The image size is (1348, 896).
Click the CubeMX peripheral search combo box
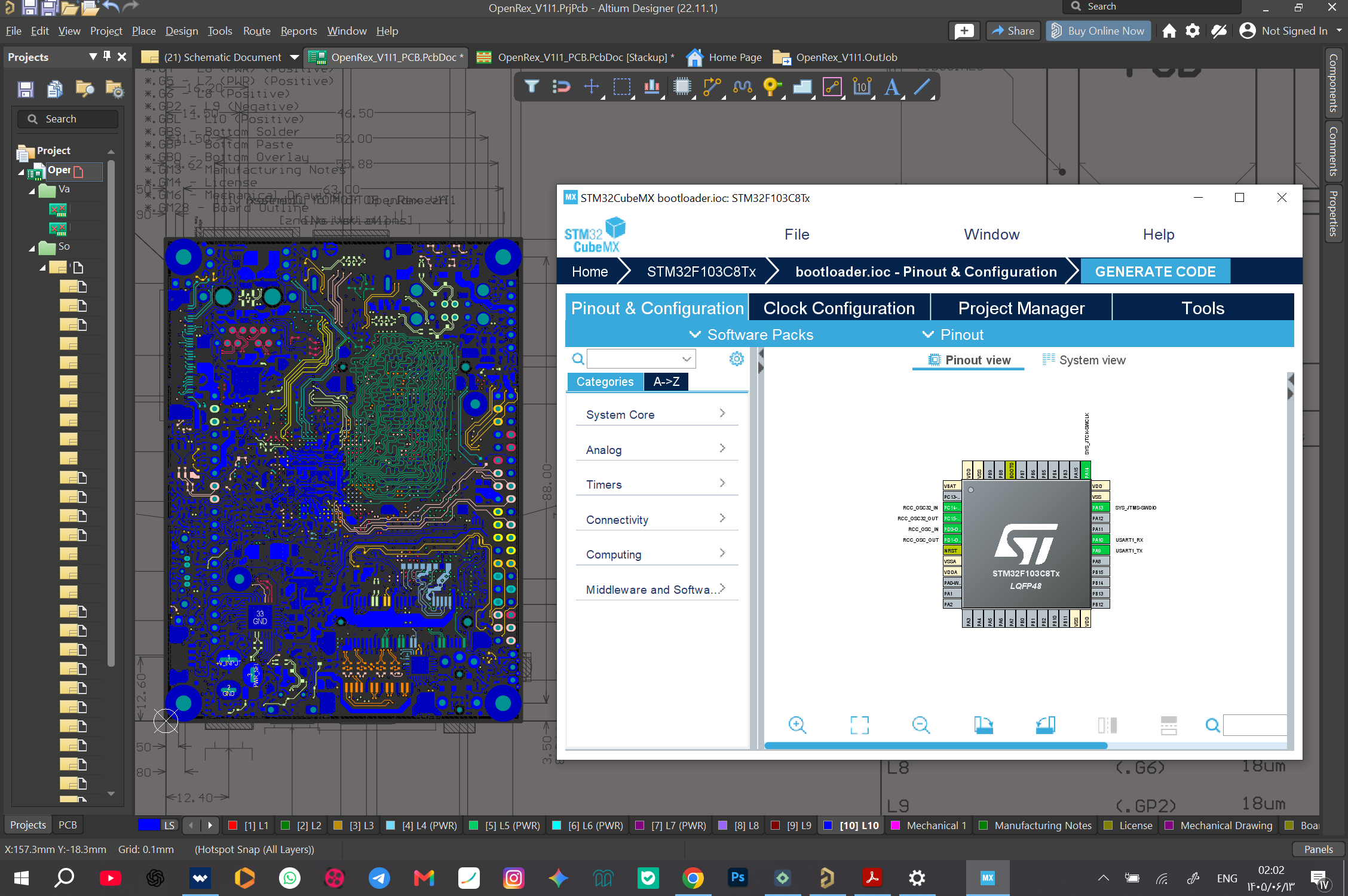(x=641, y=358)
